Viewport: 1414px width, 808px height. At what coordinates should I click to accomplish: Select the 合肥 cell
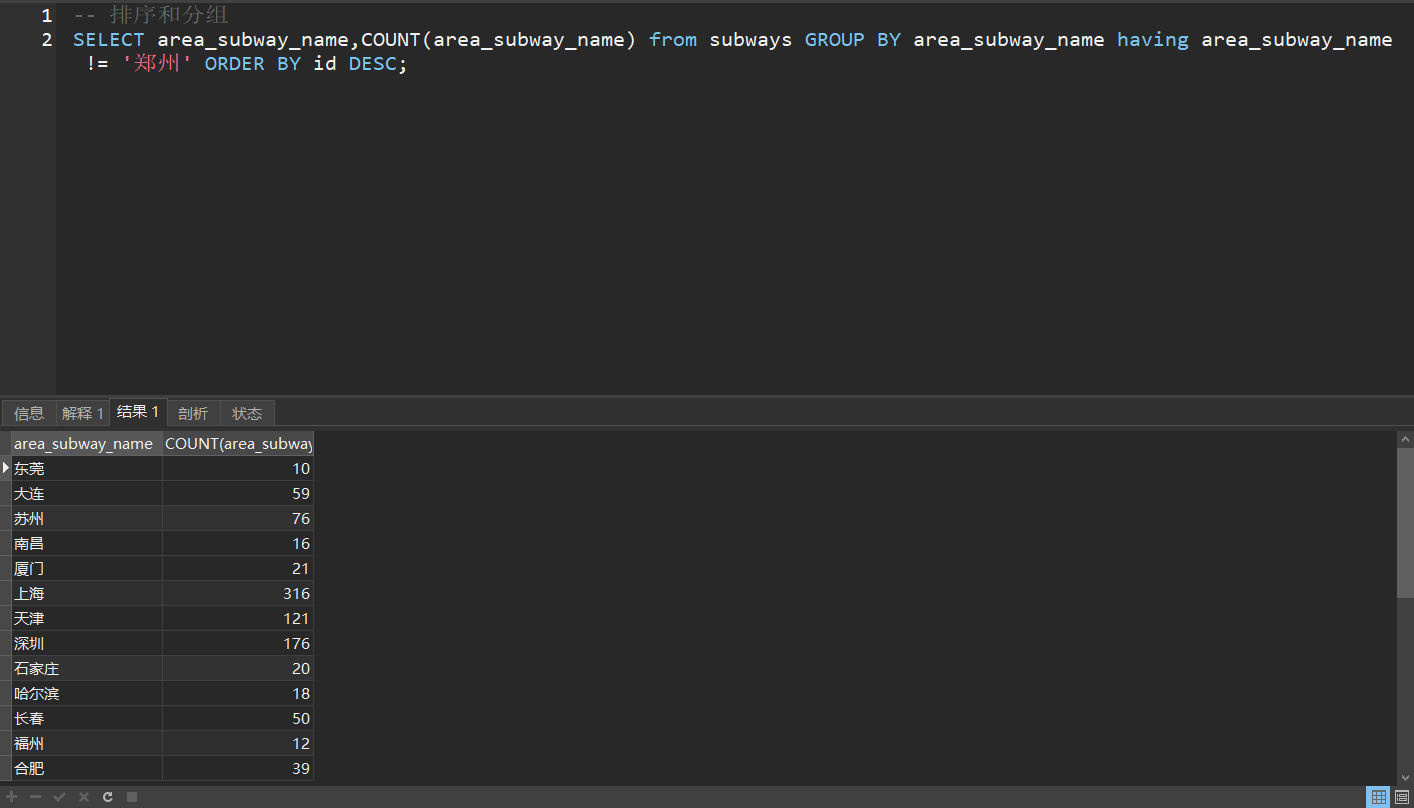click(87, 769)
